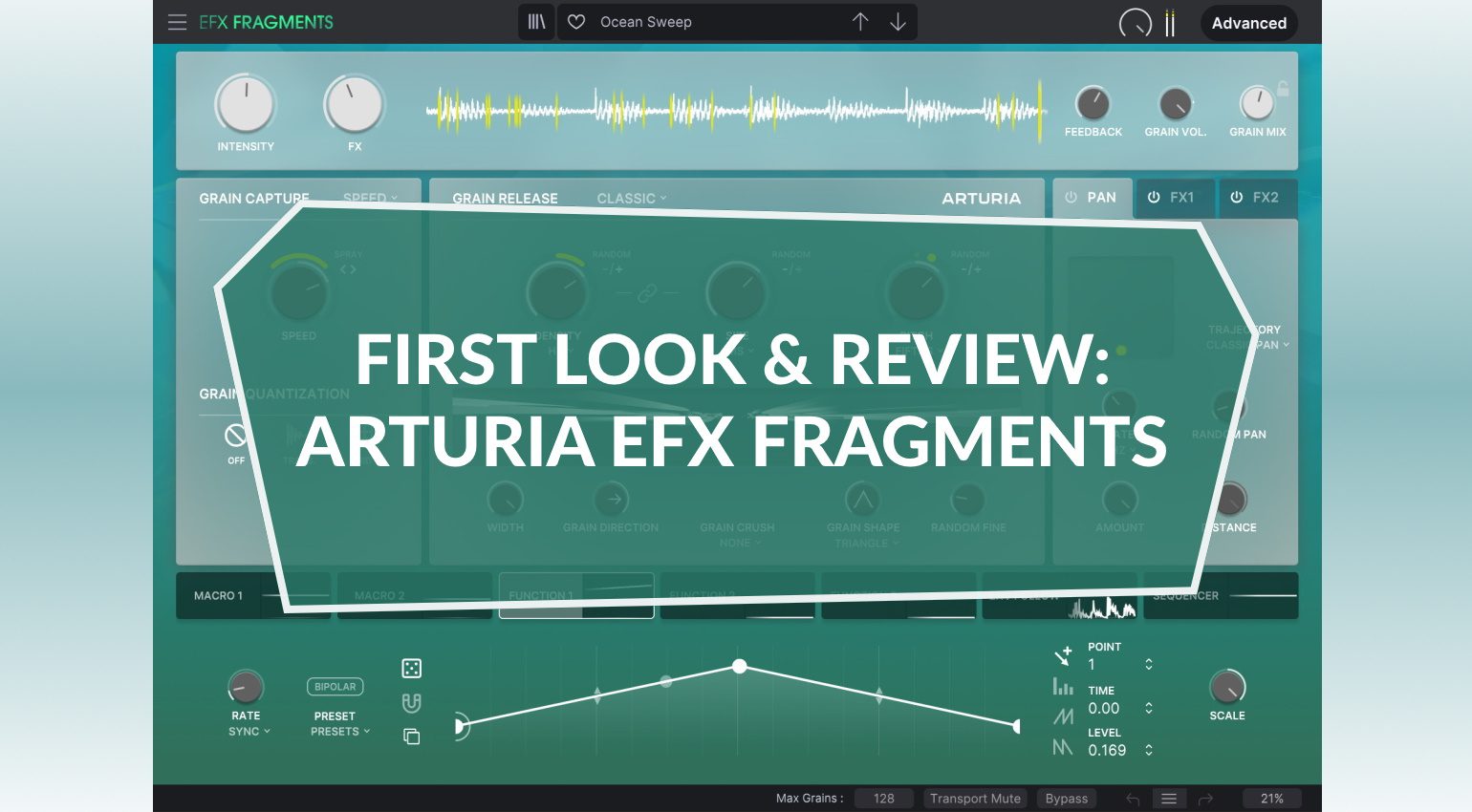Load next preset with down arrow
Image resolution: width=1472 pixels, height=812 pixels.
pos(898,22)
